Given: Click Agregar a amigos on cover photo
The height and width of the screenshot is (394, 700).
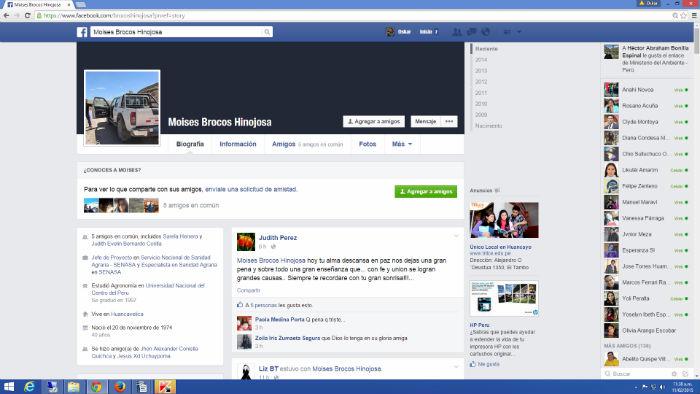Looking at the screenshot, I should tap(374, 121).
